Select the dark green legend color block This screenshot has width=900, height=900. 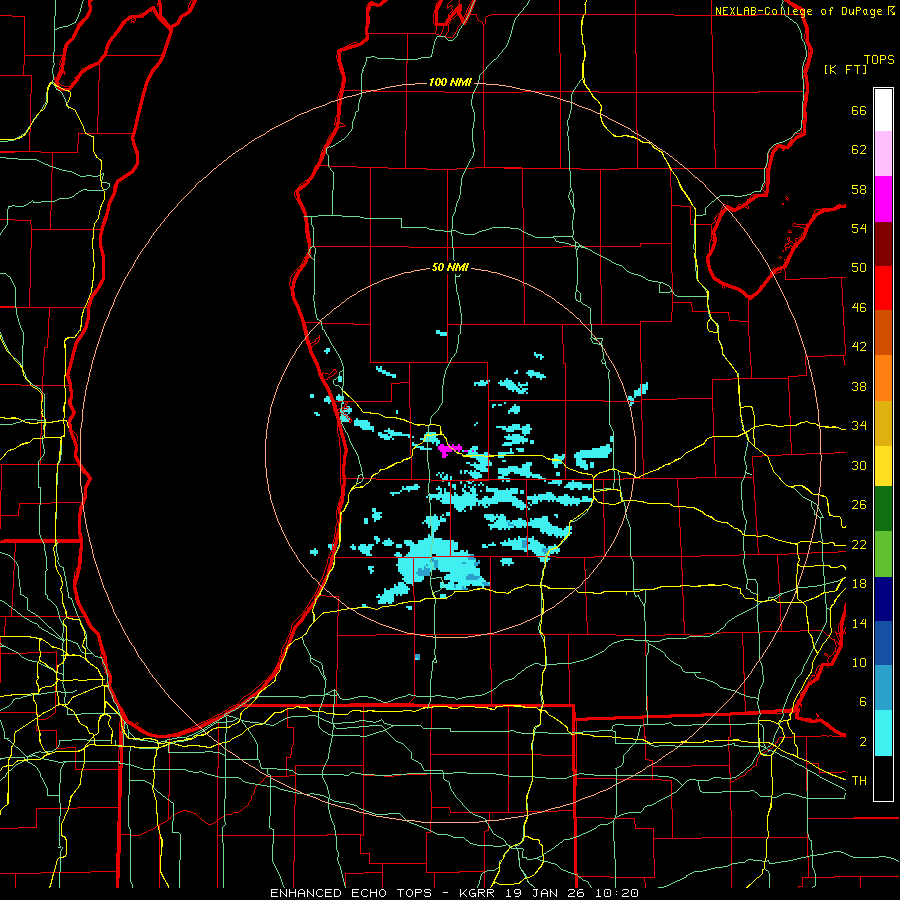click(x=883, y=509)
